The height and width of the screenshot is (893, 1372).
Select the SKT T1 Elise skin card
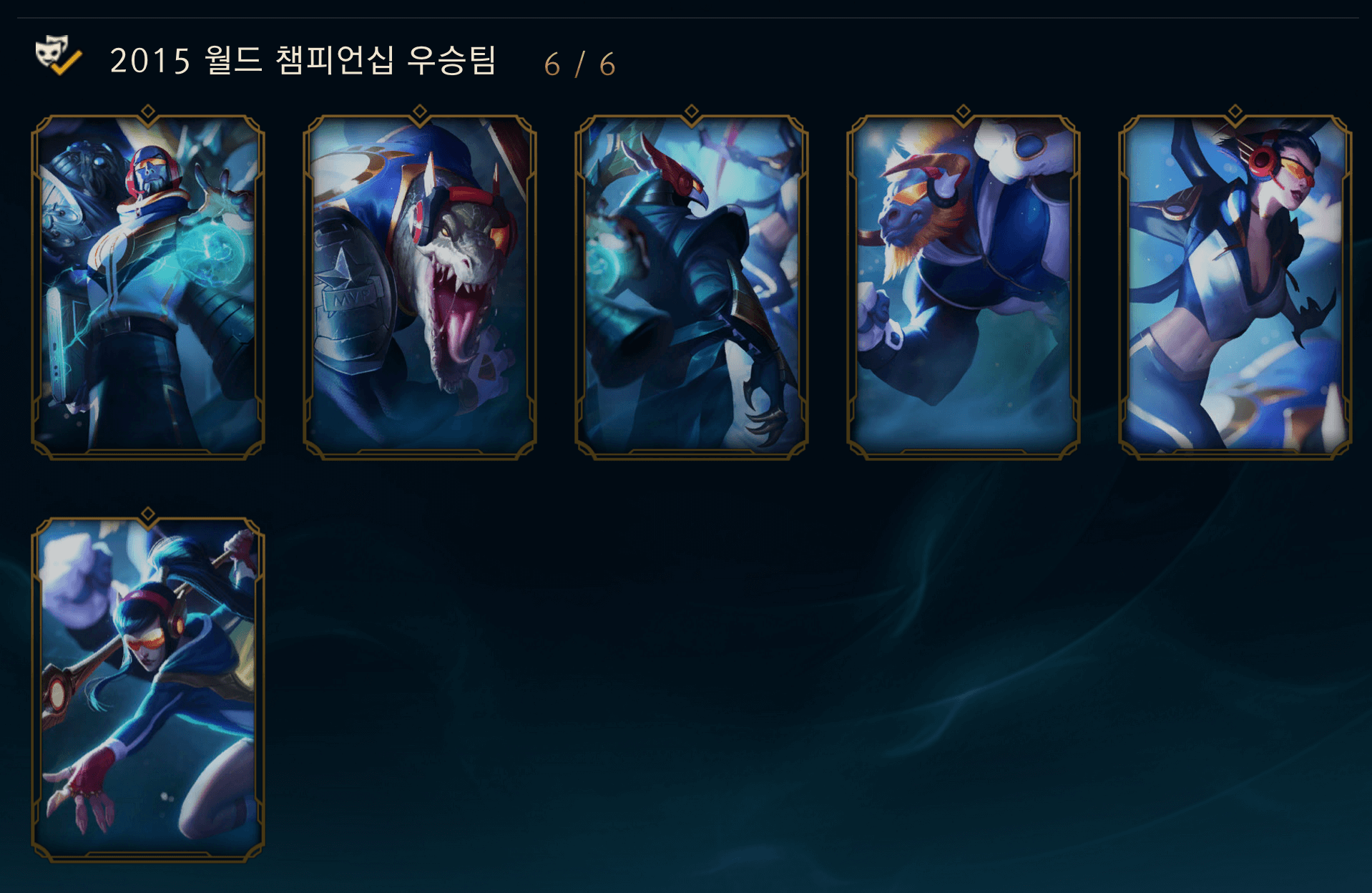tap(1235, 286)
